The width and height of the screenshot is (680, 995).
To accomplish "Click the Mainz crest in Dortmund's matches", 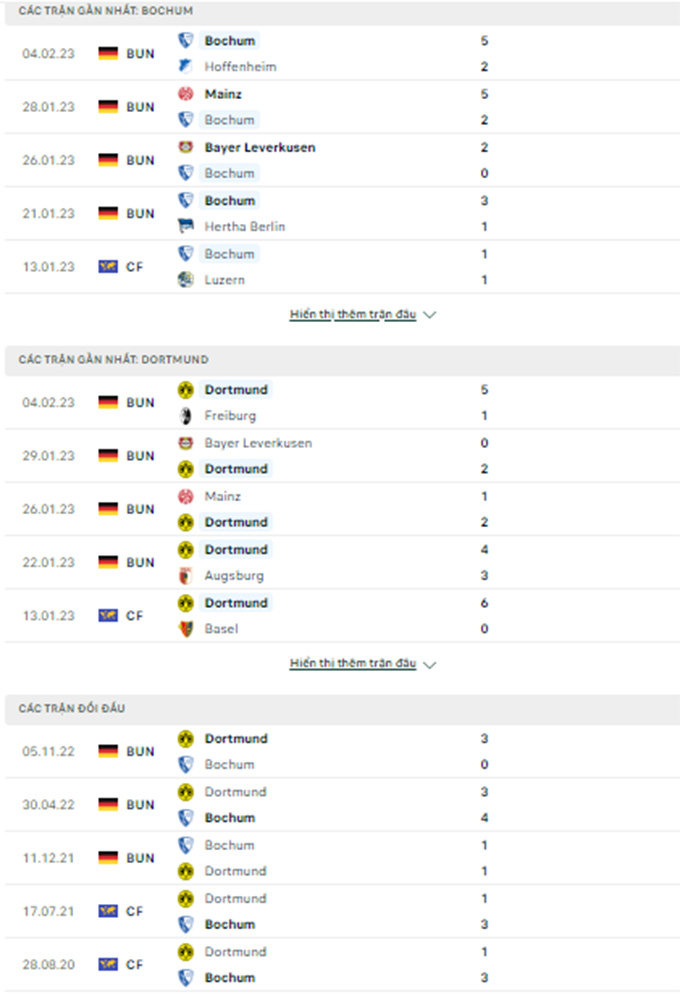I will [x=185, y=496].
